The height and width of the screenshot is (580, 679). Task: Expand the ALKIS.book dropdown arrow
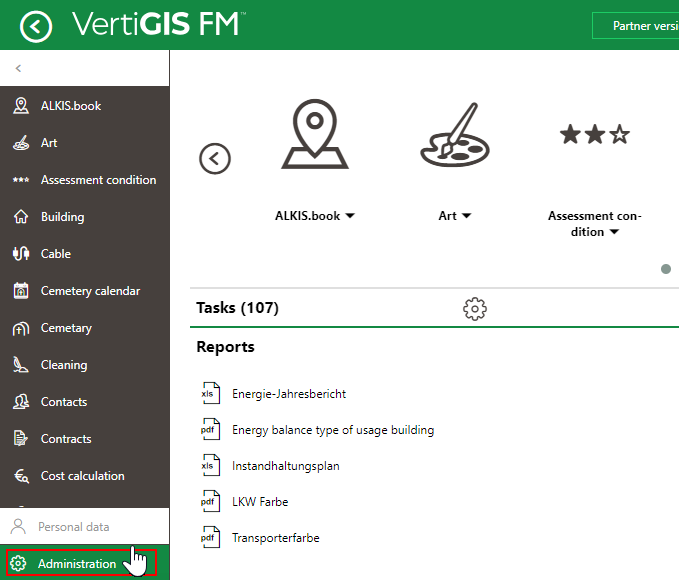coord(350,216)
